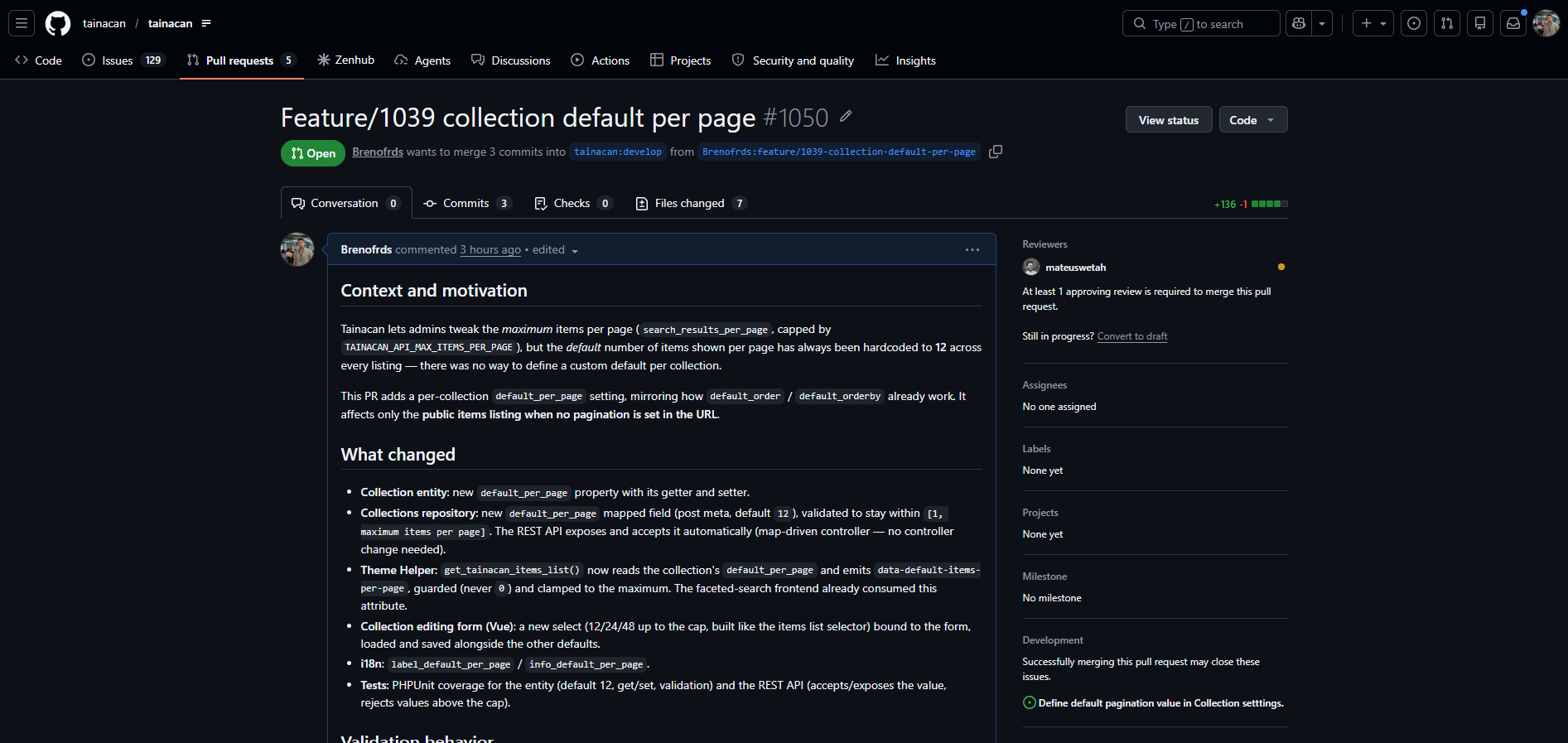Viewport: 1568px width, 743px height.
Task: Click mateuswetah pending review status dot
Action: 1281,267
